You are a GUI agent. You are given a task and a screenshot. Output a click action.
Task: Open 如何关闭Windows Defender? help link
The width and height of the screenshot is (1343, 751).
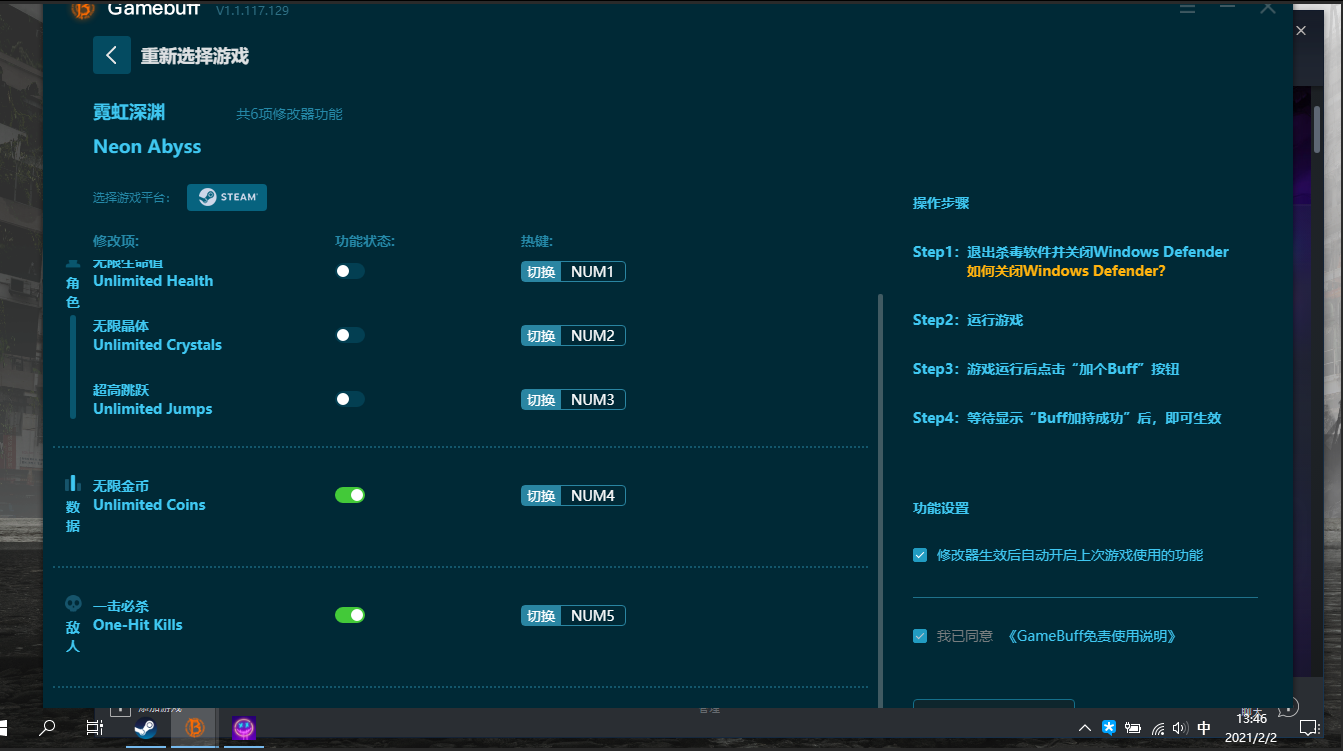pos(1066,271)
